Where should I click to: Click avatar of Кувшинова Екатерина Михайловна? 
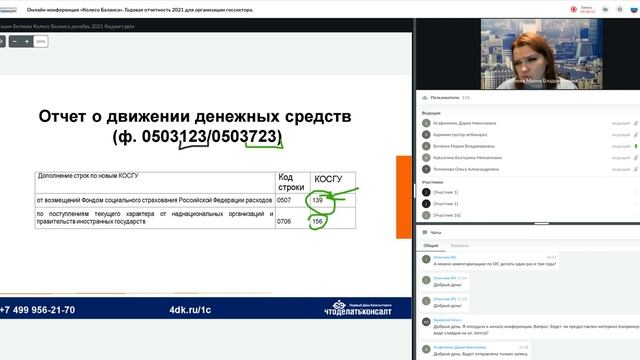426,158
